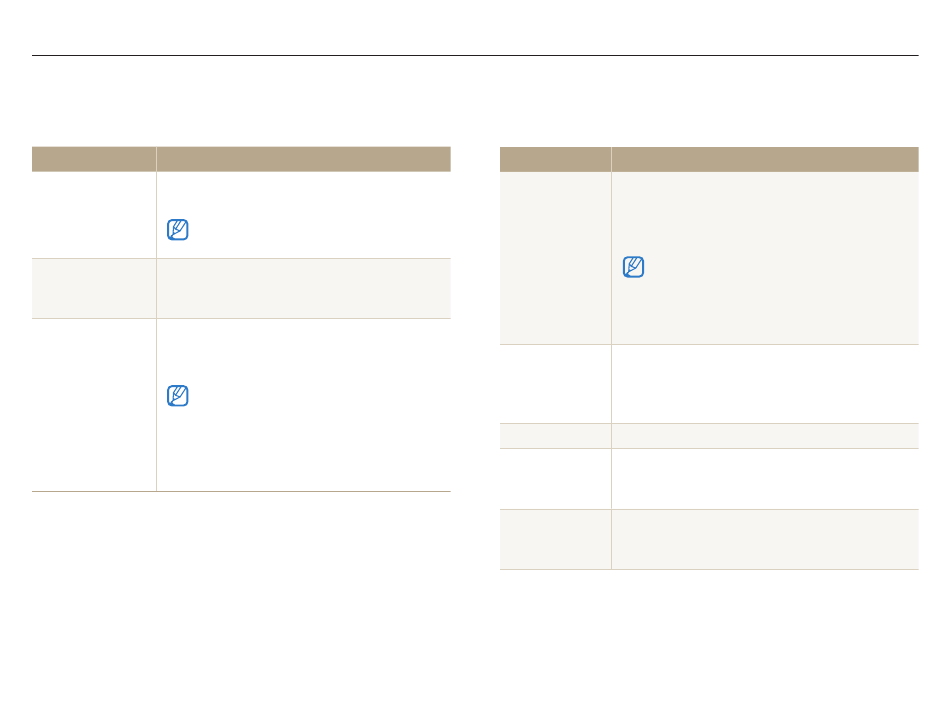
Task: Select the left table's wide tan header cell
Action: 304,159
